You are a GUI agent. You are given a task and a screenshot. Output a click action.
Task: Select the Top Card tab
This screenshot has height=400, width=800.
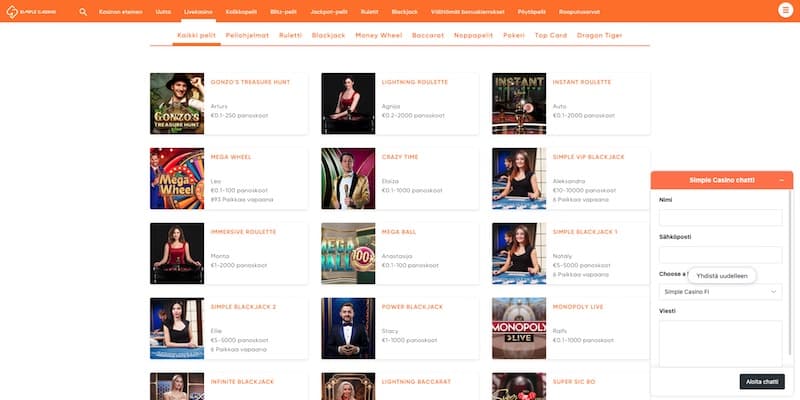click(x=551, y=36)
